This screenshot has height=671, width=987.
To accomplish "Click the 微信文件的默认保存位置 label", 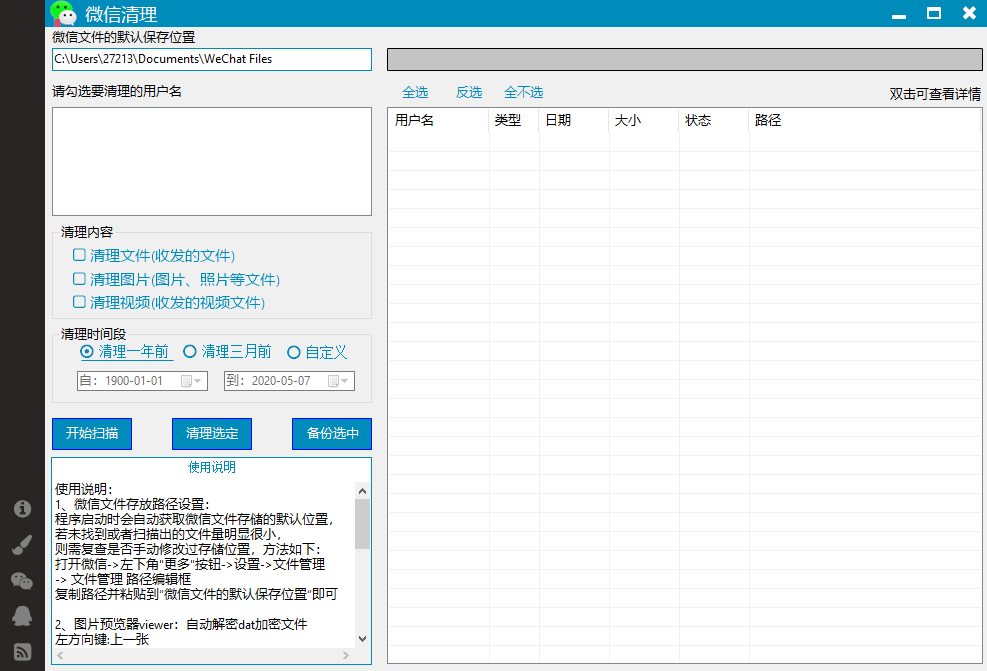I will point(123,37).
